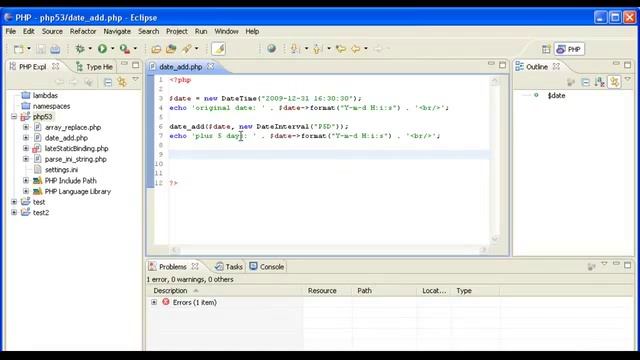Open the Debug dropdown arrow
This screenshot has width=640, height=360.
click(90, 49)
